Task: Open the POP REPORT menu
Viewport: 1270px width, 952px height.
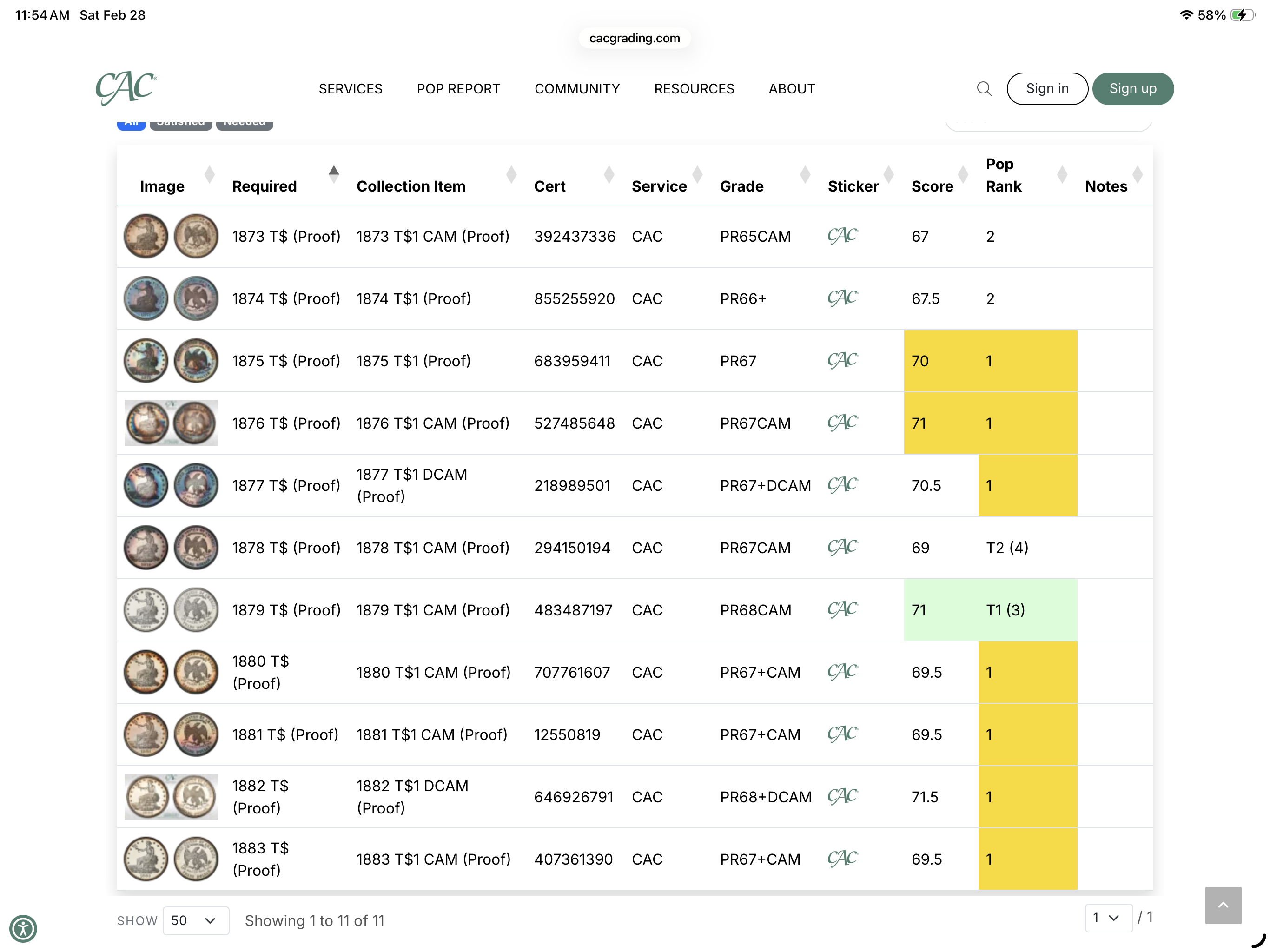Action: tap(458, 89)
